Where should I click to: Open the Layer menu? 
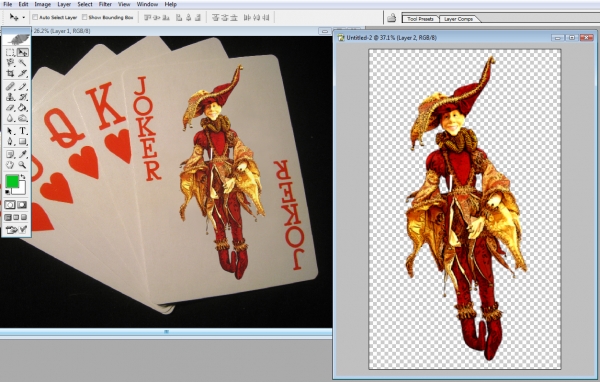click(x=64, y=4)
